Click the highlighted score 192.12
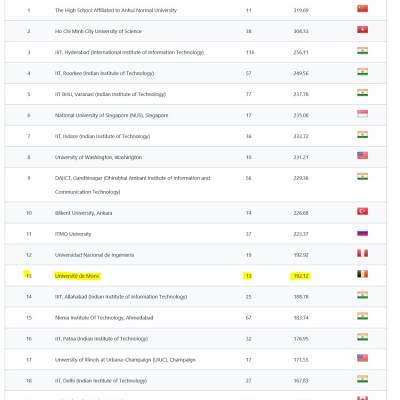 pos(301,276)
